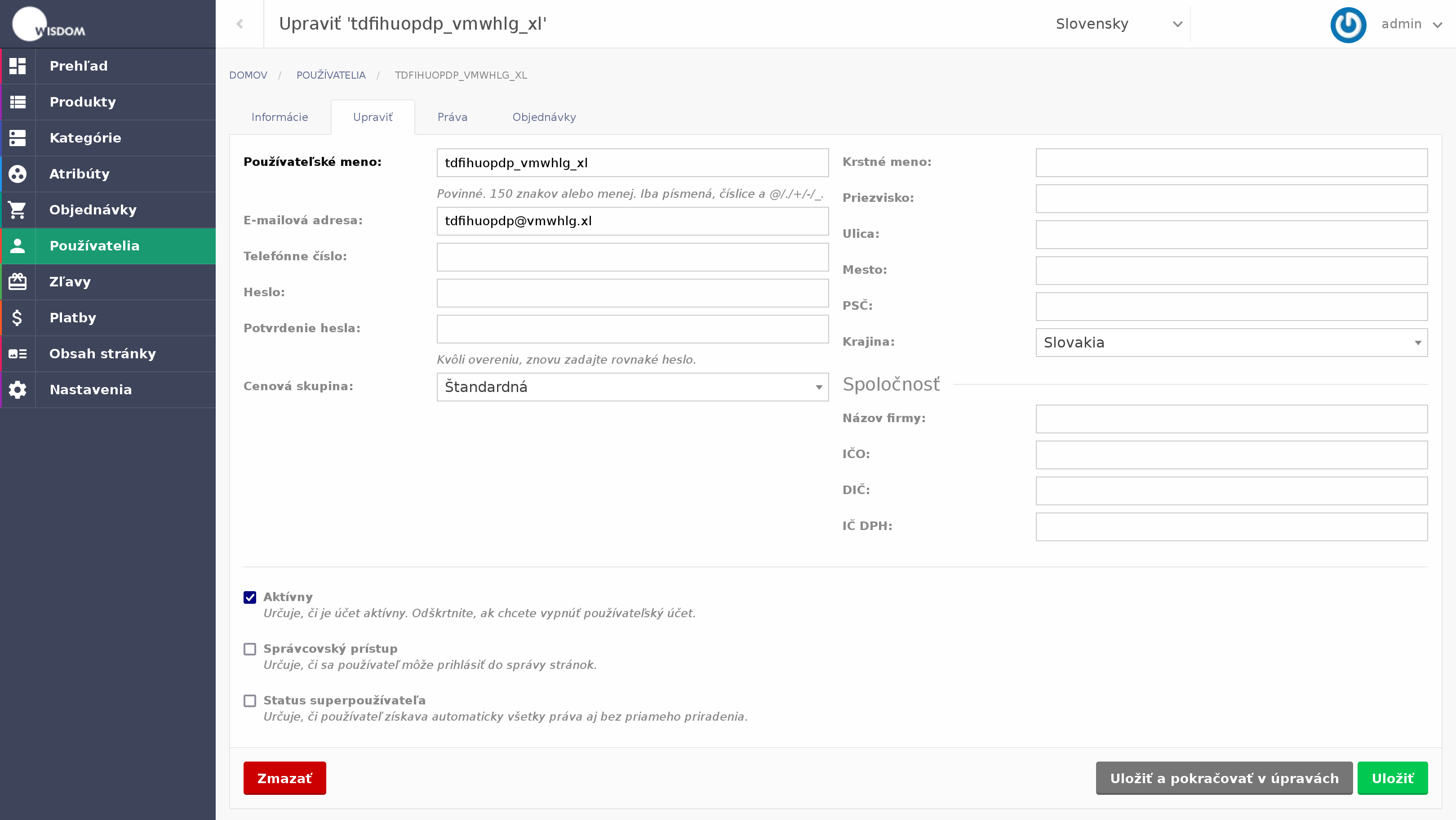Click the Objednávky shopping cart icon

click(x=18, y=210)
